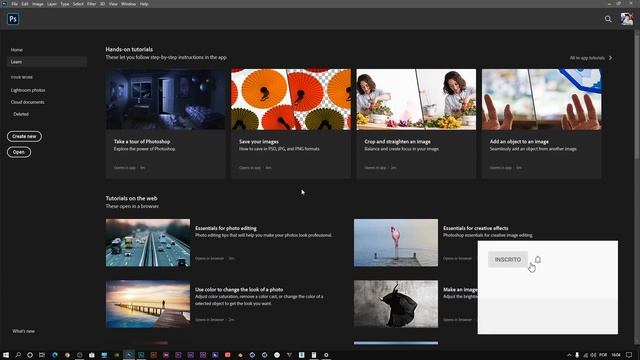Viewport: 640px width, 360px height.
Task: Open the user profile avatar
Action: click(x=627, y=19)
